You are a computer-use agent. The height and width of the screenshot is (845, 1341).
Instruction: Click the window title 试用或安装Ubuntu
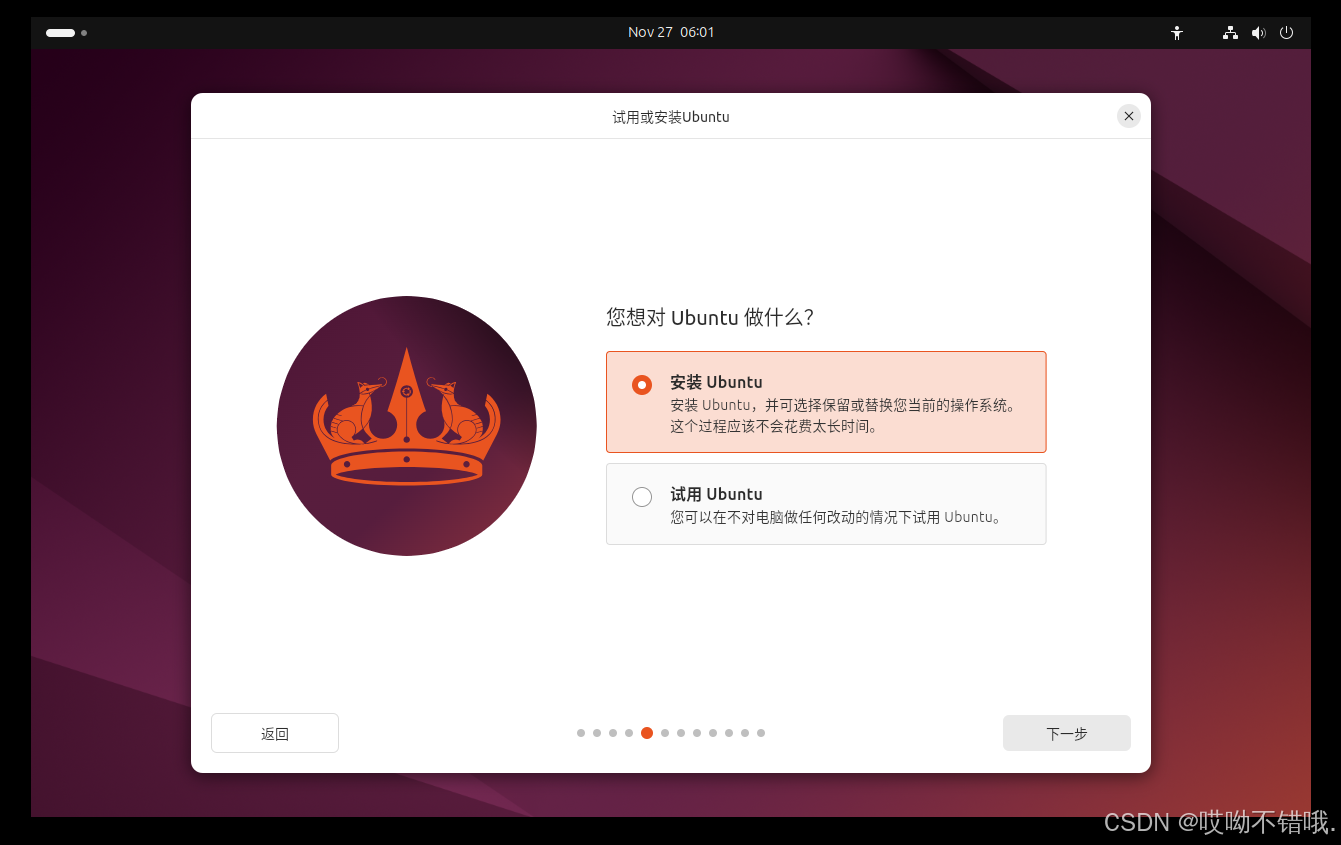click(671, 117)
